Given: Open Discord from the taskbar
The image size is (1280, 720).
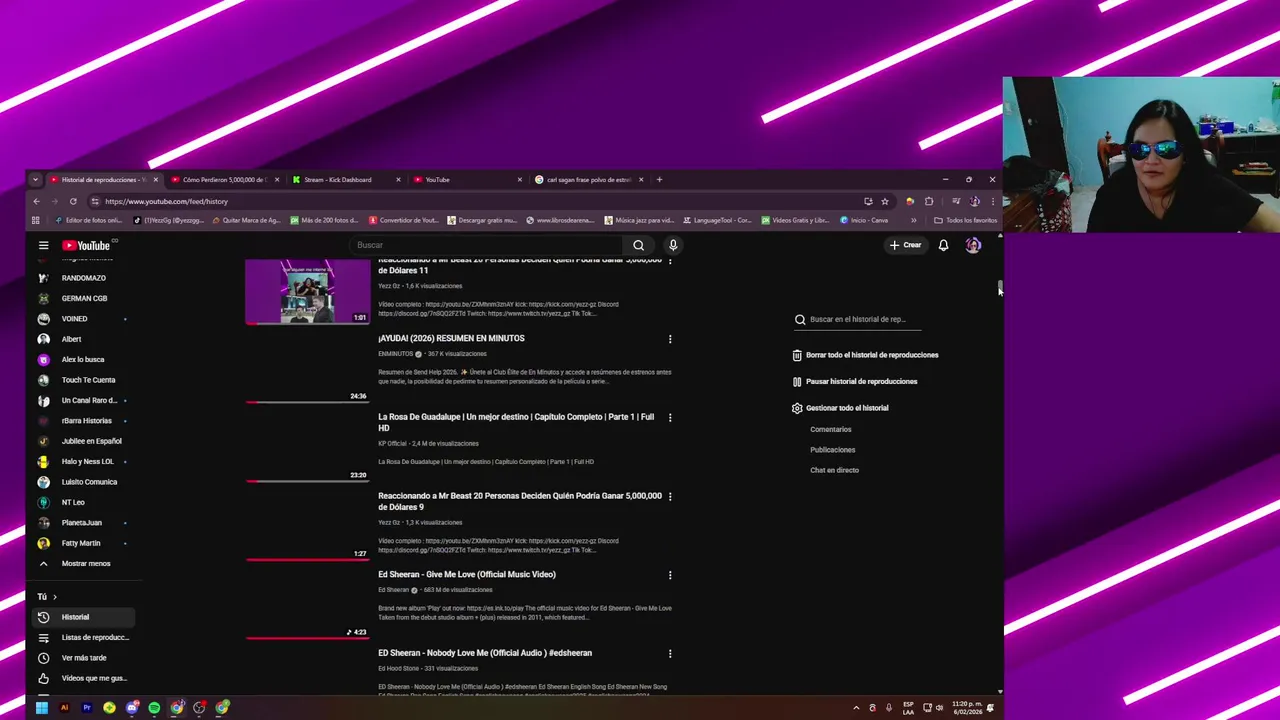Looking at the screenshot, I should tap(132, 708).
